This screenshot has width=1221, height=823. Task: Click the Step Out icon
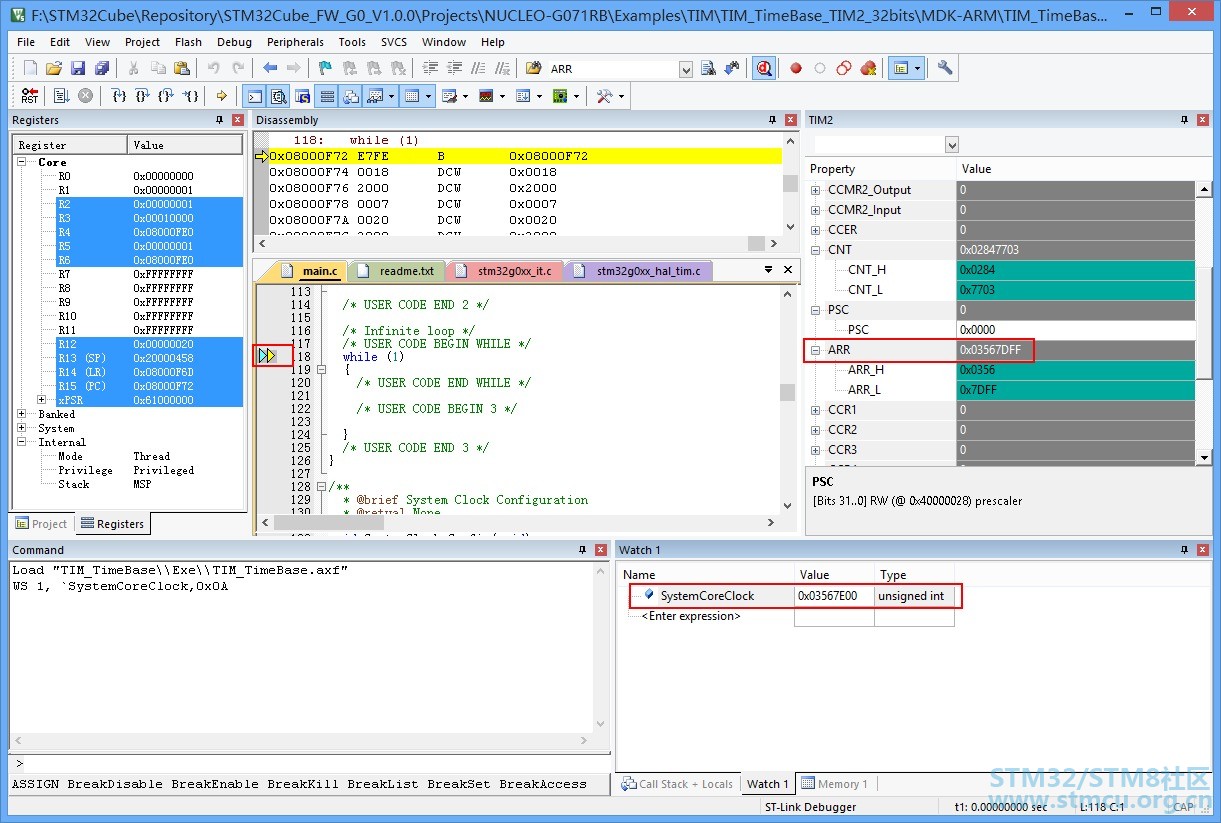pyautogui.click(x=167, y=96)
